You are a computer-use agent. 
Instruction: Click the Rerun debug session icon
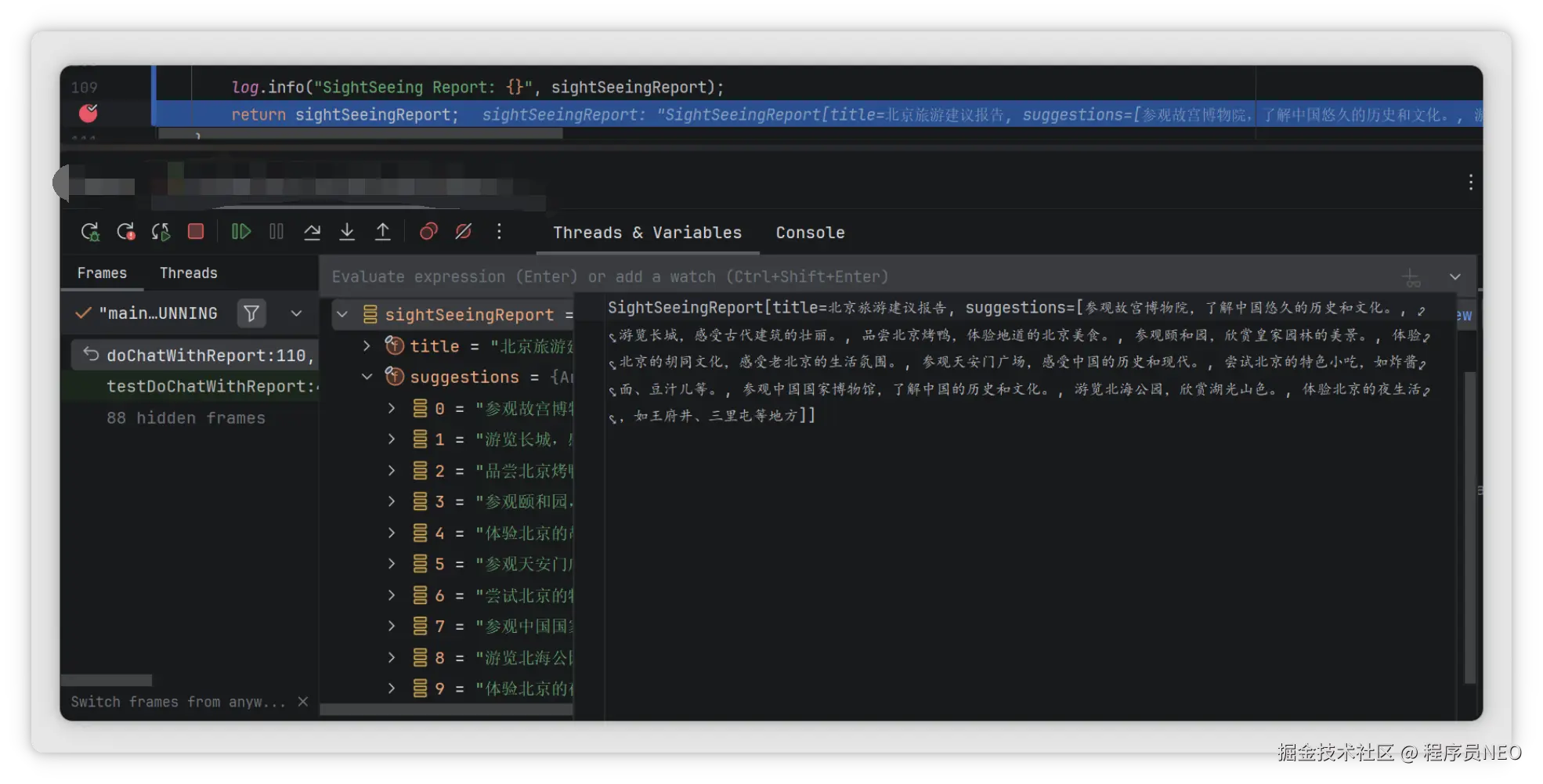[x=90, y=232]
